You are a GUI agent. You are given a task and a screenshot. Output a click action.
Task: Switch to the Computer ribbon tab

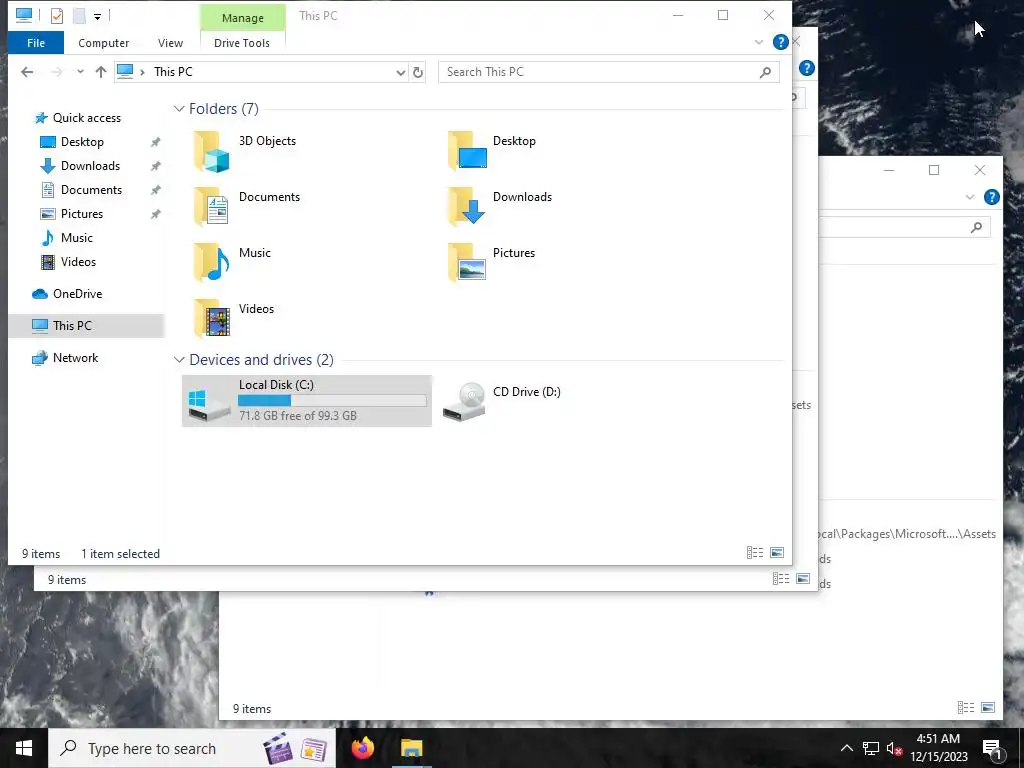click(103, 43)
